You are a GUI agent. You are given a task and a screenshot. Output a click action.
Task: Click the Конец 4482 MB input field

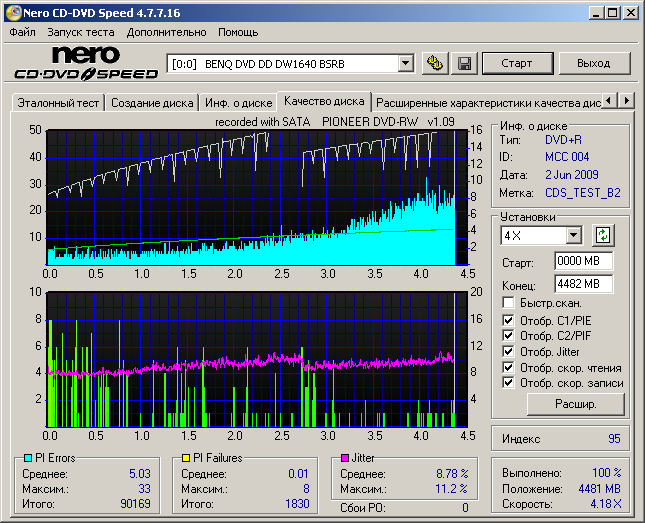click(583, 283)
